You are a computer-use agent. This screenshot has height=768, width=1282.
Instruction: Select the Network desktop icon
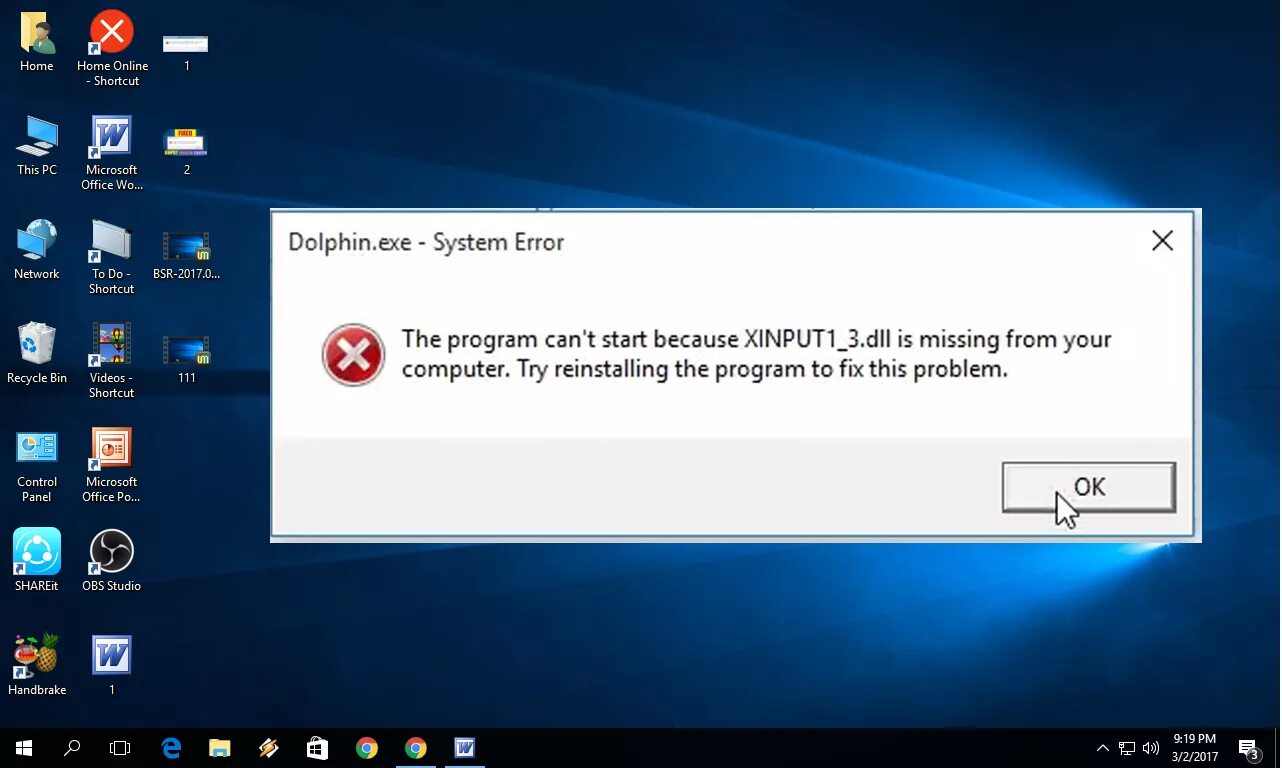37,249
